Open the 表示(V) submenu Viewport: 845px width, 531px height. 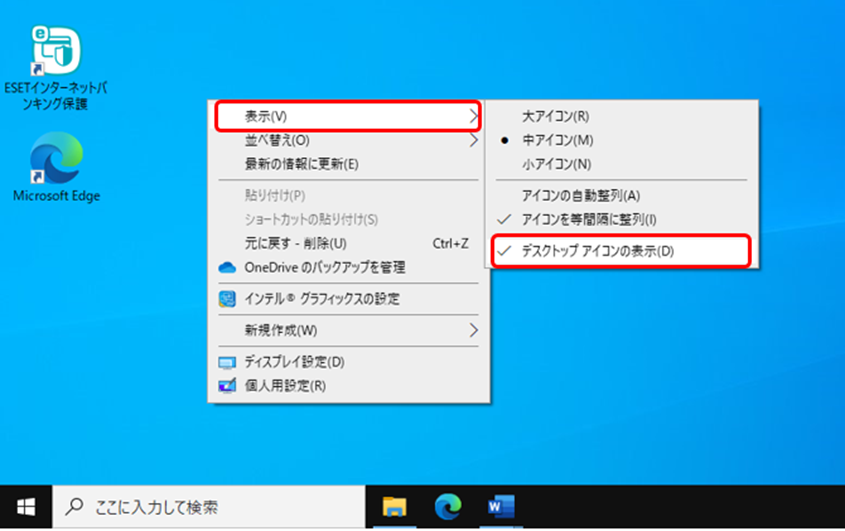(x=349, y=116)
